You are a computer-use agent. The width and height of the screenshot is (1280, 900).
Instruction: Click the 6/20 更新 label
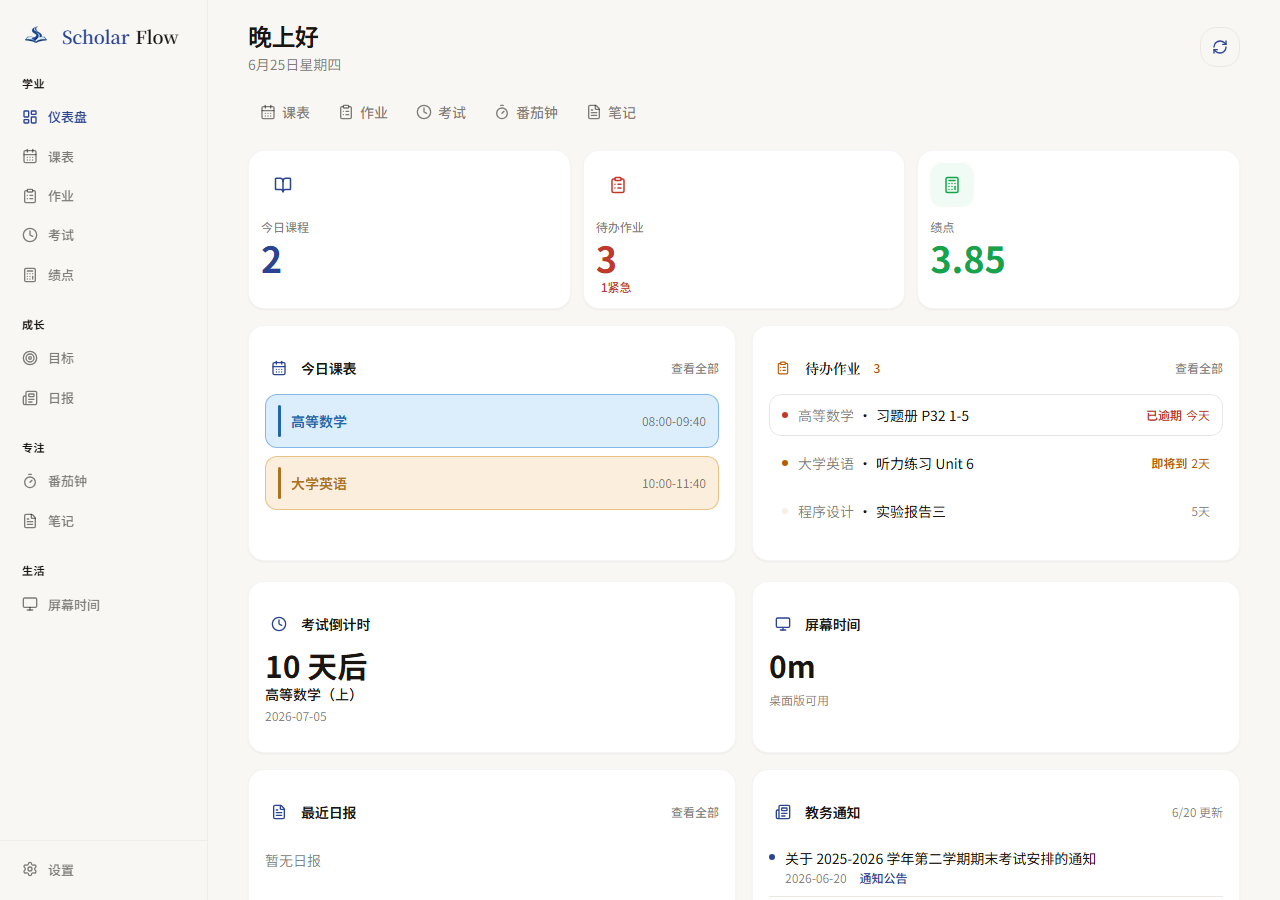pyautogui.click(x=1197, y=813)
